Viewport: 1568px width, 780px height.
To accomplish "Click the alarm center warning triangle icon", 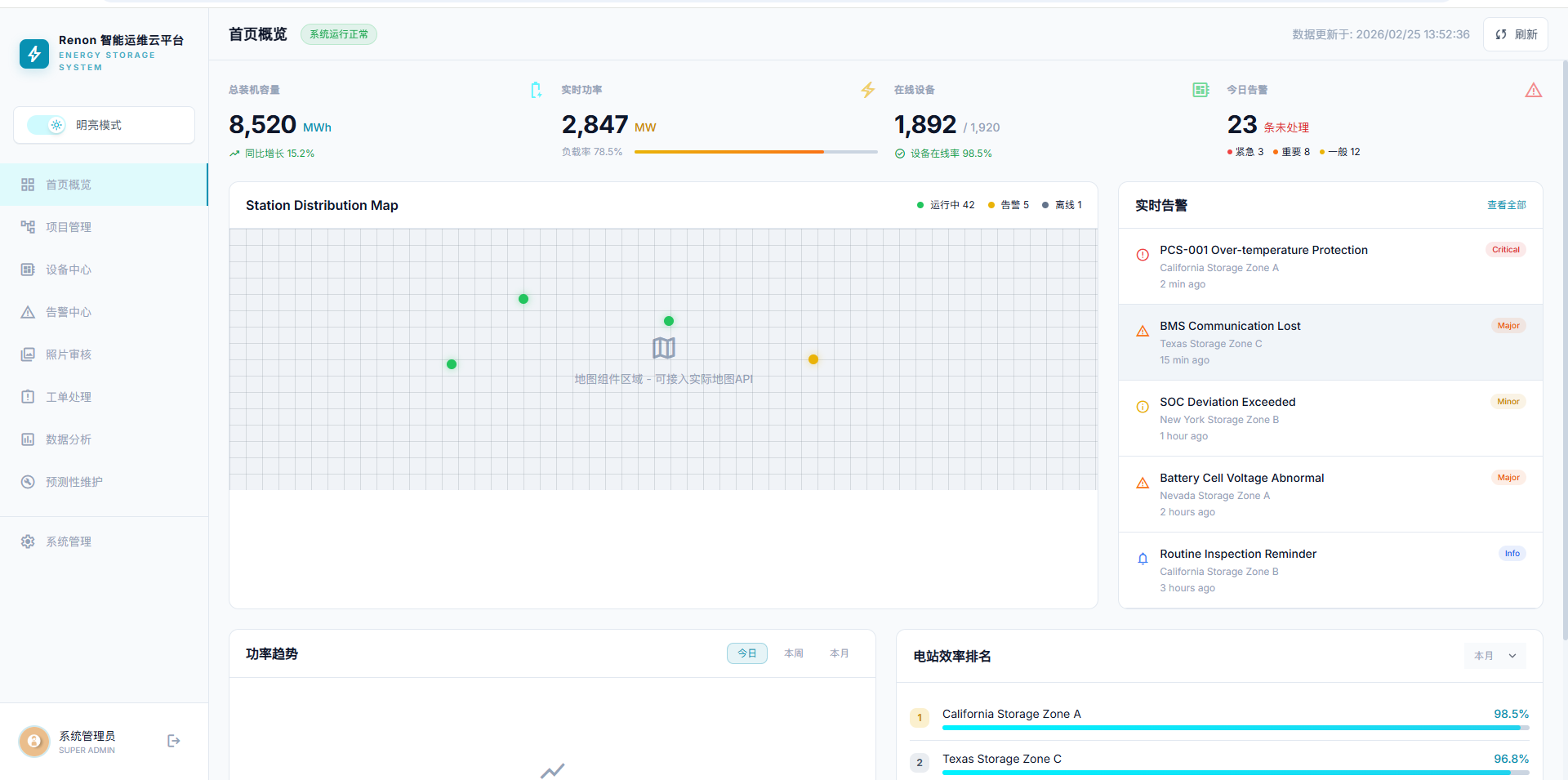I will coord(28,312).
